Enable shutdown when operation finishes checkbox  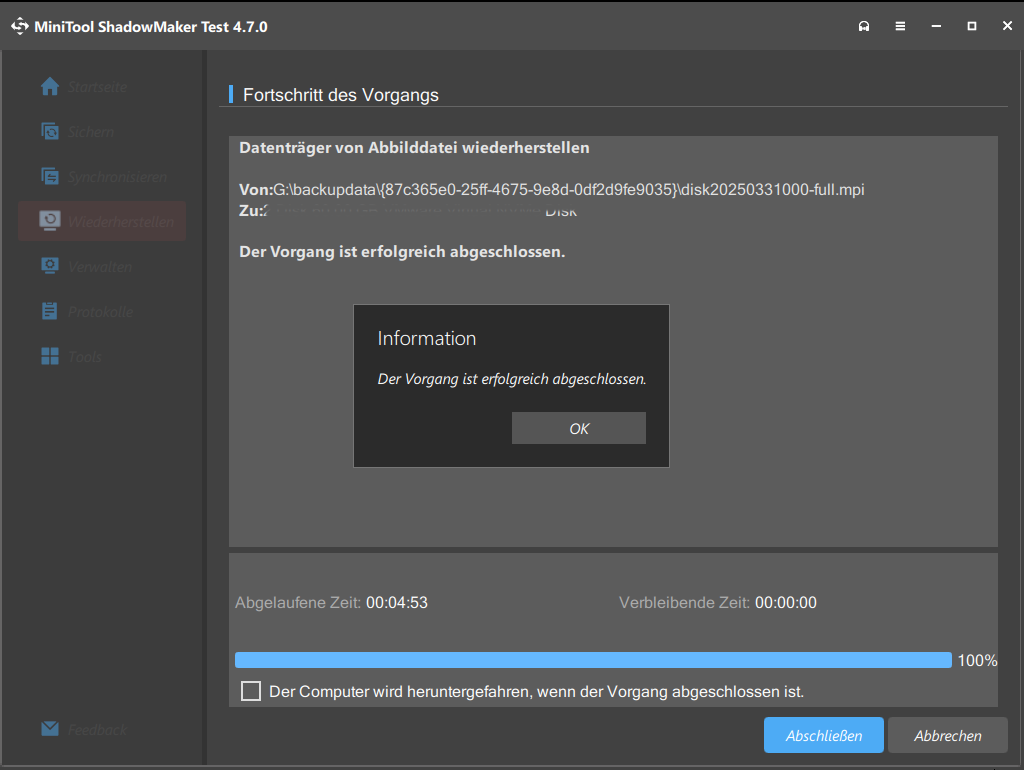coord(251,691)
